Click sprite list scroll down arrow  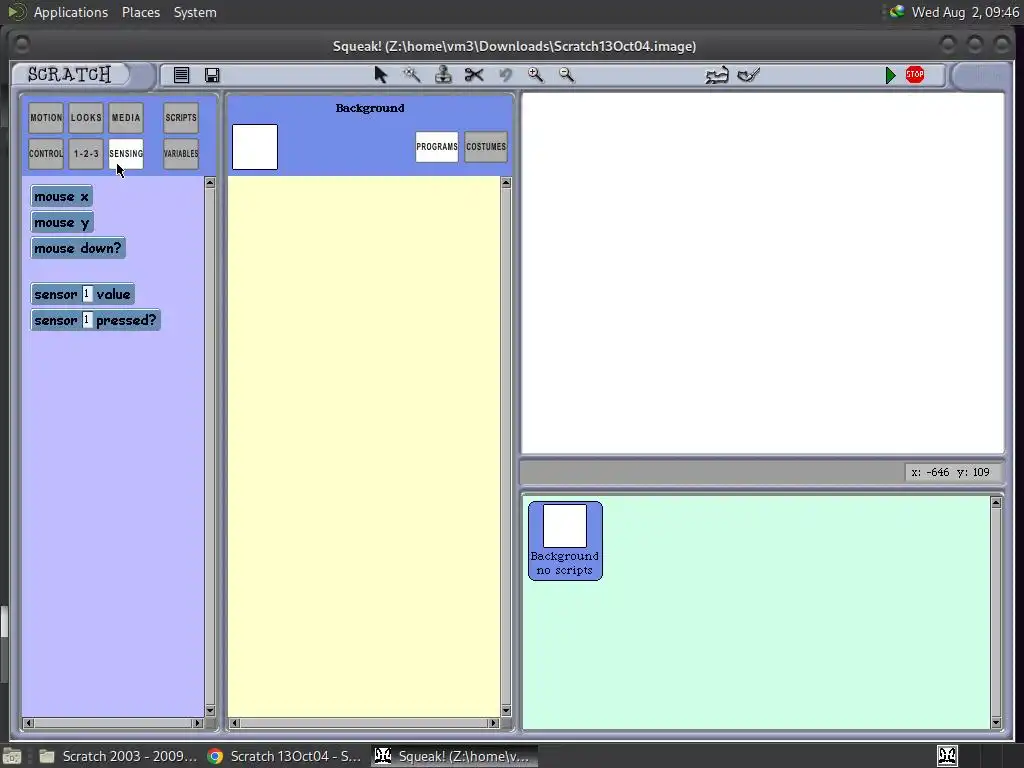(996, 722)
